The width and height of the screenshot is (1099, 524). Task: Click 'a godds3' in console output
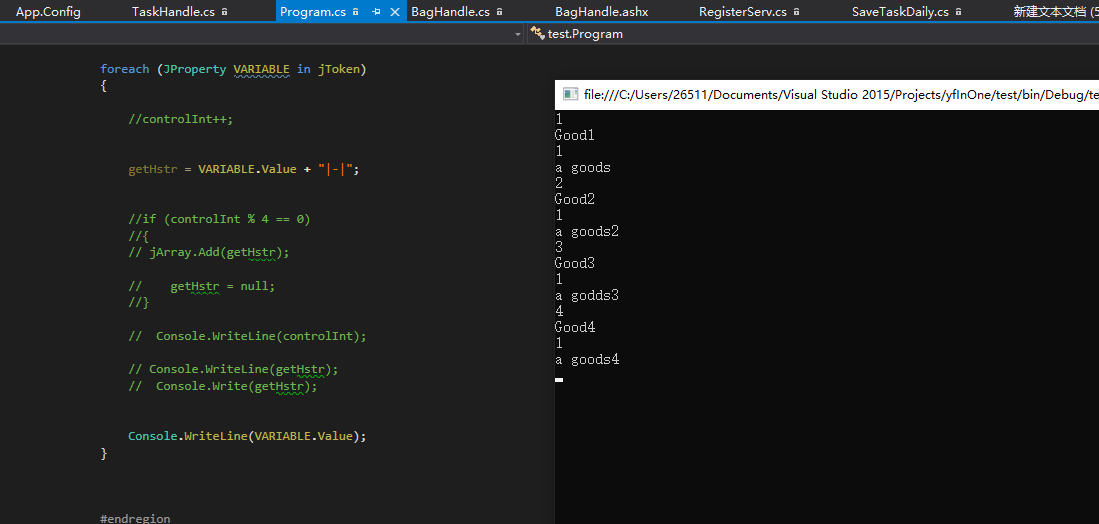click(x=587, y=296)
